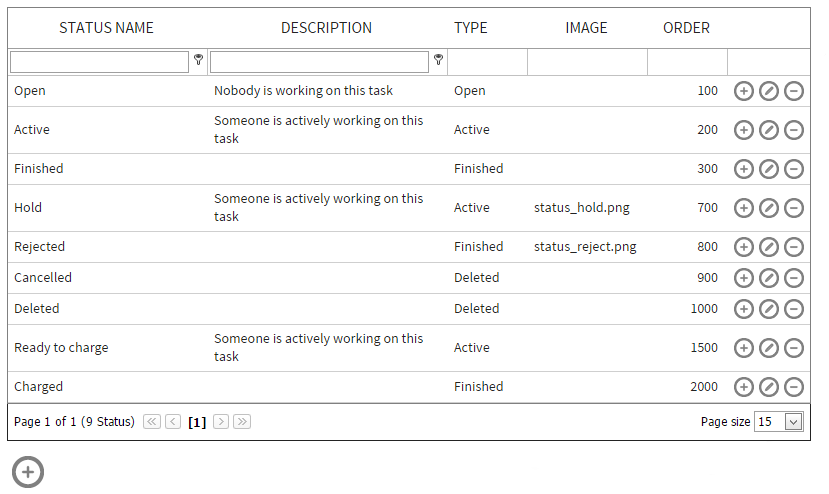Go to the next page
Image resolution: width=829 pixels, height=494 pixels.
[221, 422]
